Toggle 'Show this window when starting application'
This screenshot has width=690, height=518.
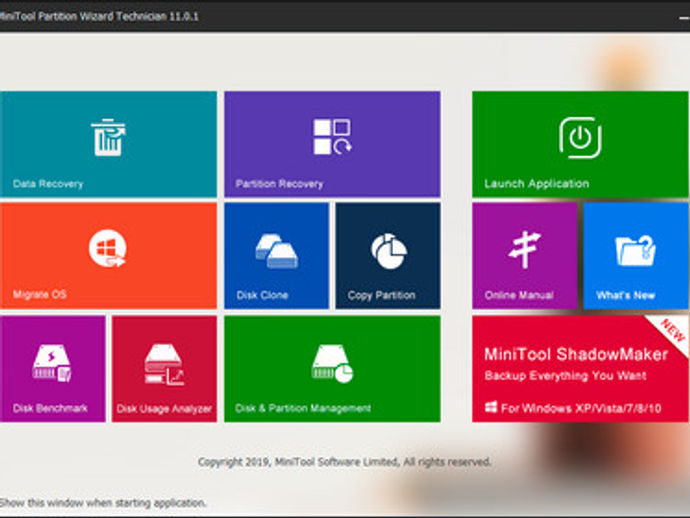[x=103, y=503]
